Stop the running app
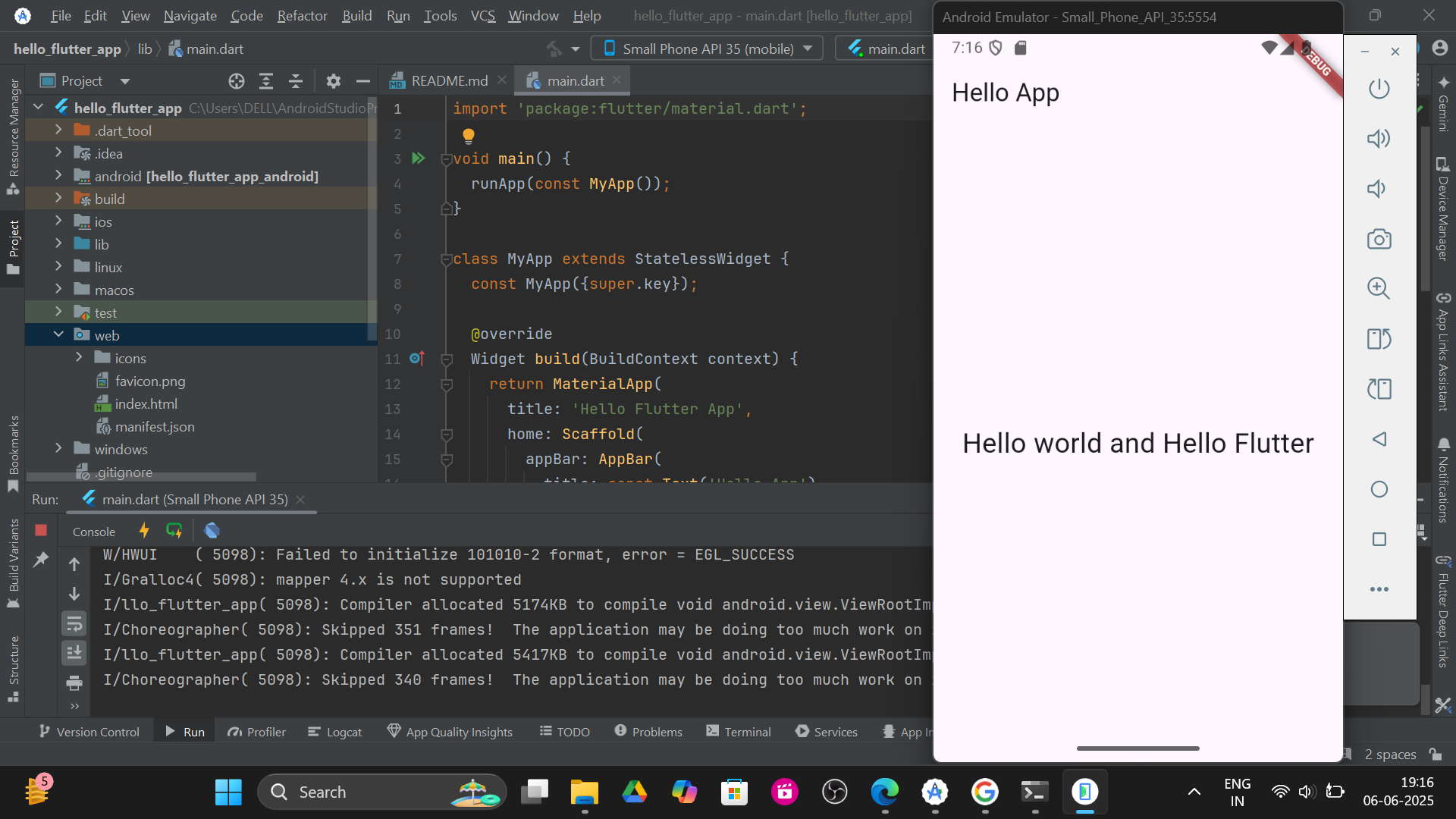Image resolution: width=1456 pixels, height=819 pixels. [41, 531]
